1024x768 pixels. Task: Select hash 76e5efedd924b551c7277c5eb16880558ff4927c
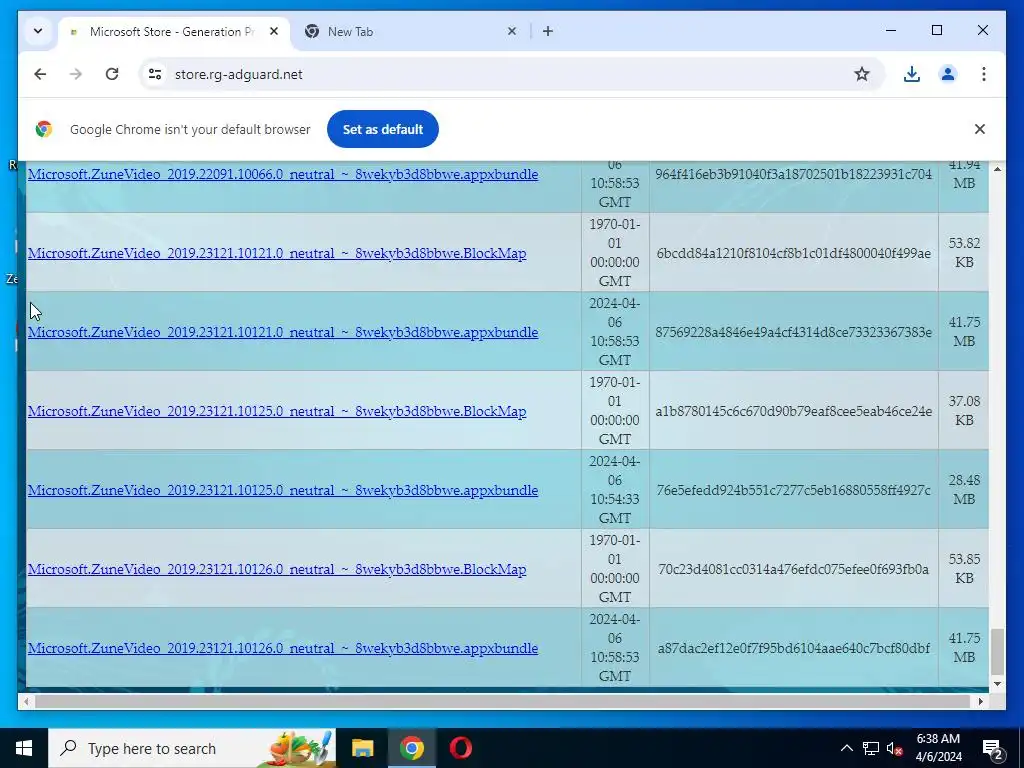793,490
